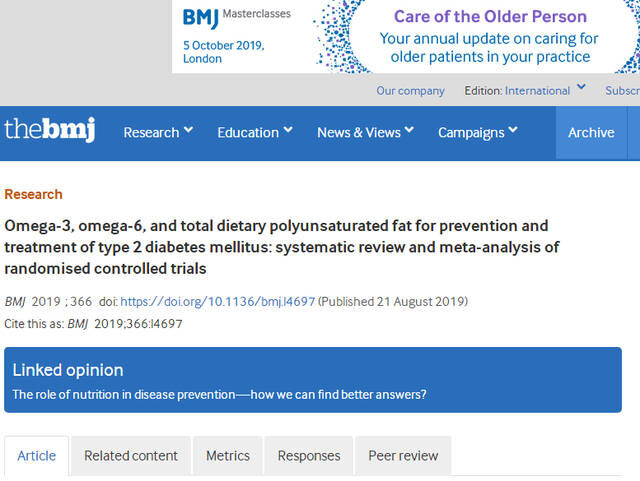
Task: View the Peer review tab
Action: coord(403,456)
